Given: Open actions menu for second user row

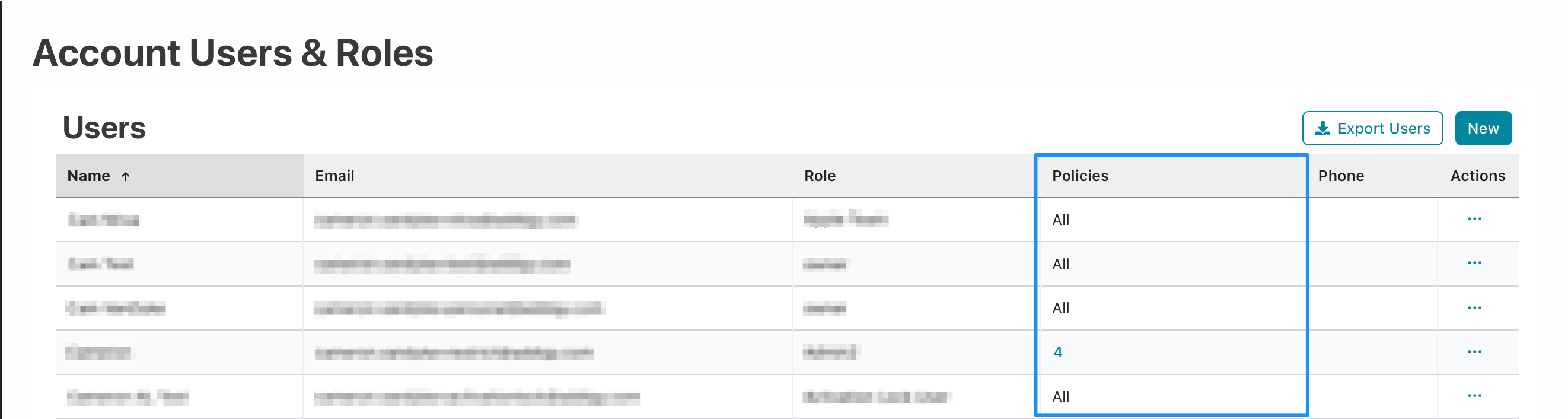Looking at the screenshot, I should click(1474, 263).
